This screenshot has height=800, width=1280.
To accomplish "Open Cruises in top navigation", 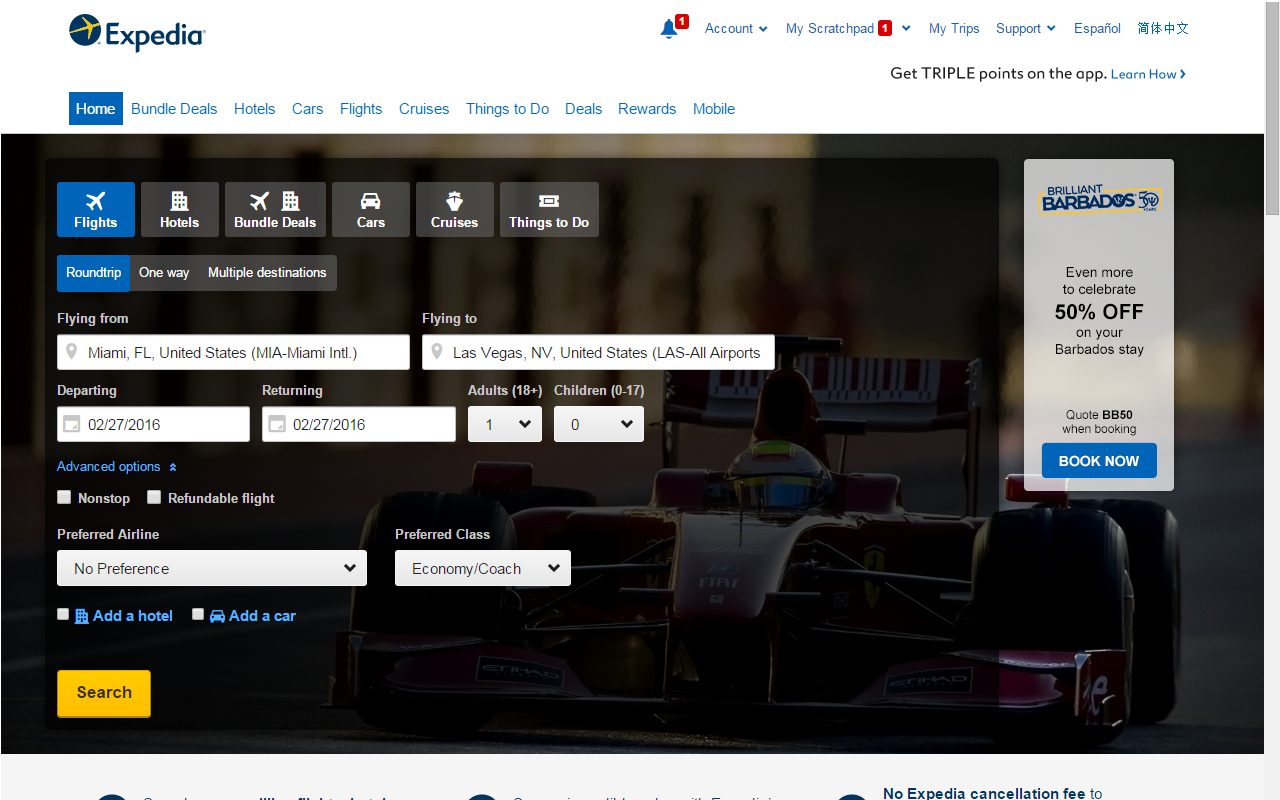I will (424, 109).
